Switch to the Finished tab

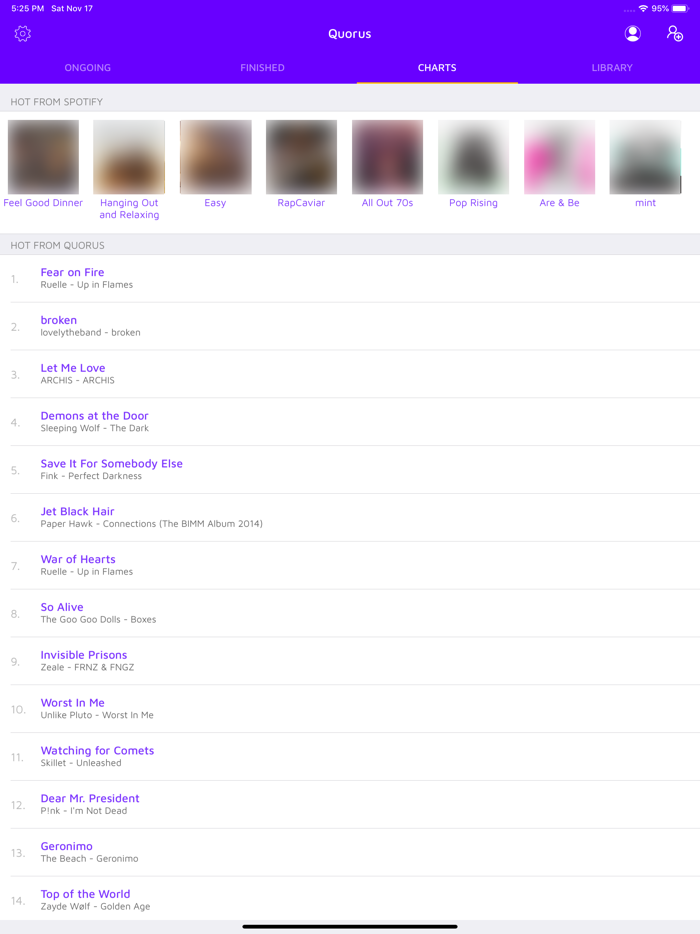tap(262, 67)
